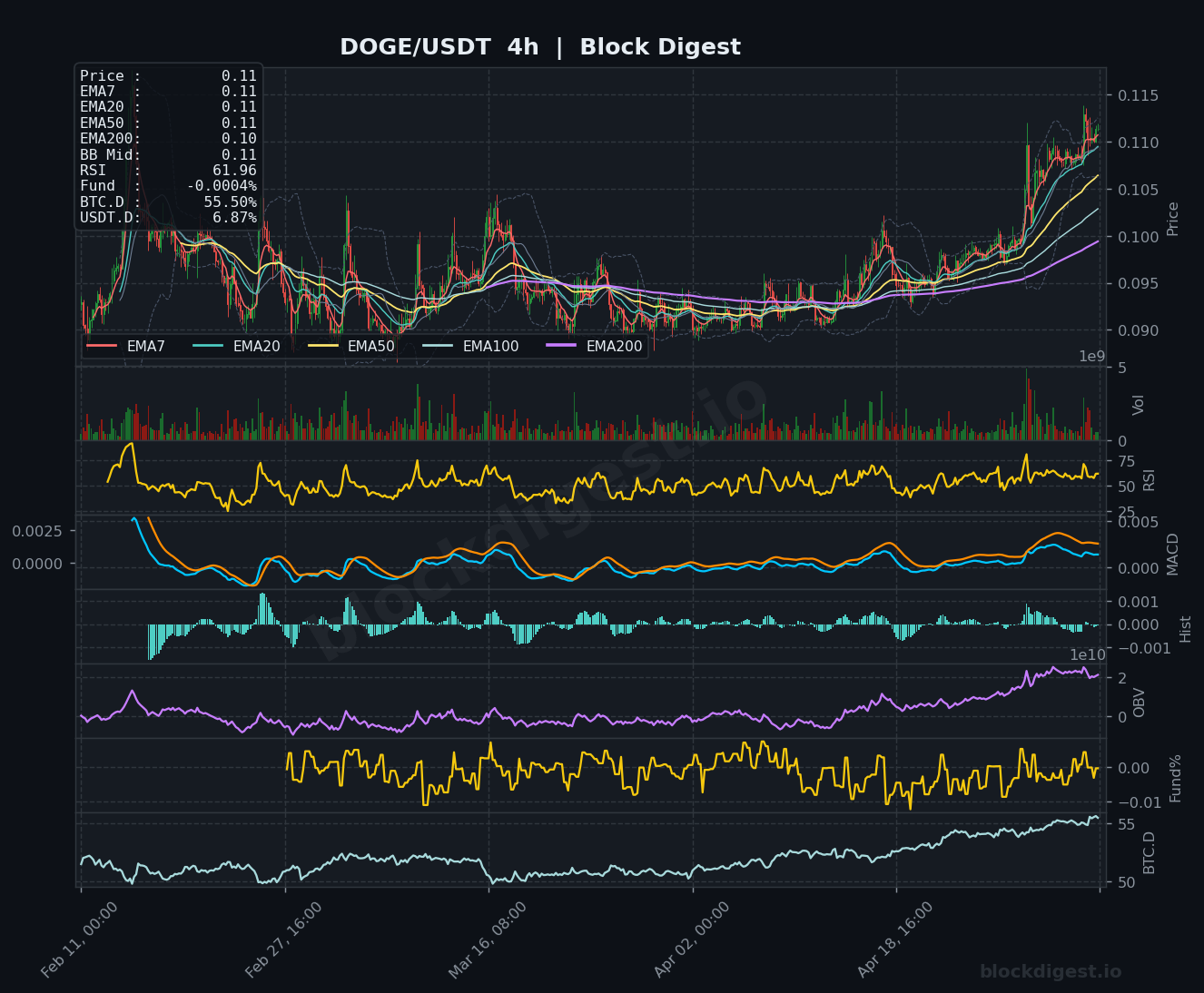The image size is (1204, 993).
Task: Click the "Vol" panel axis label
Action: coord(1139,405)
